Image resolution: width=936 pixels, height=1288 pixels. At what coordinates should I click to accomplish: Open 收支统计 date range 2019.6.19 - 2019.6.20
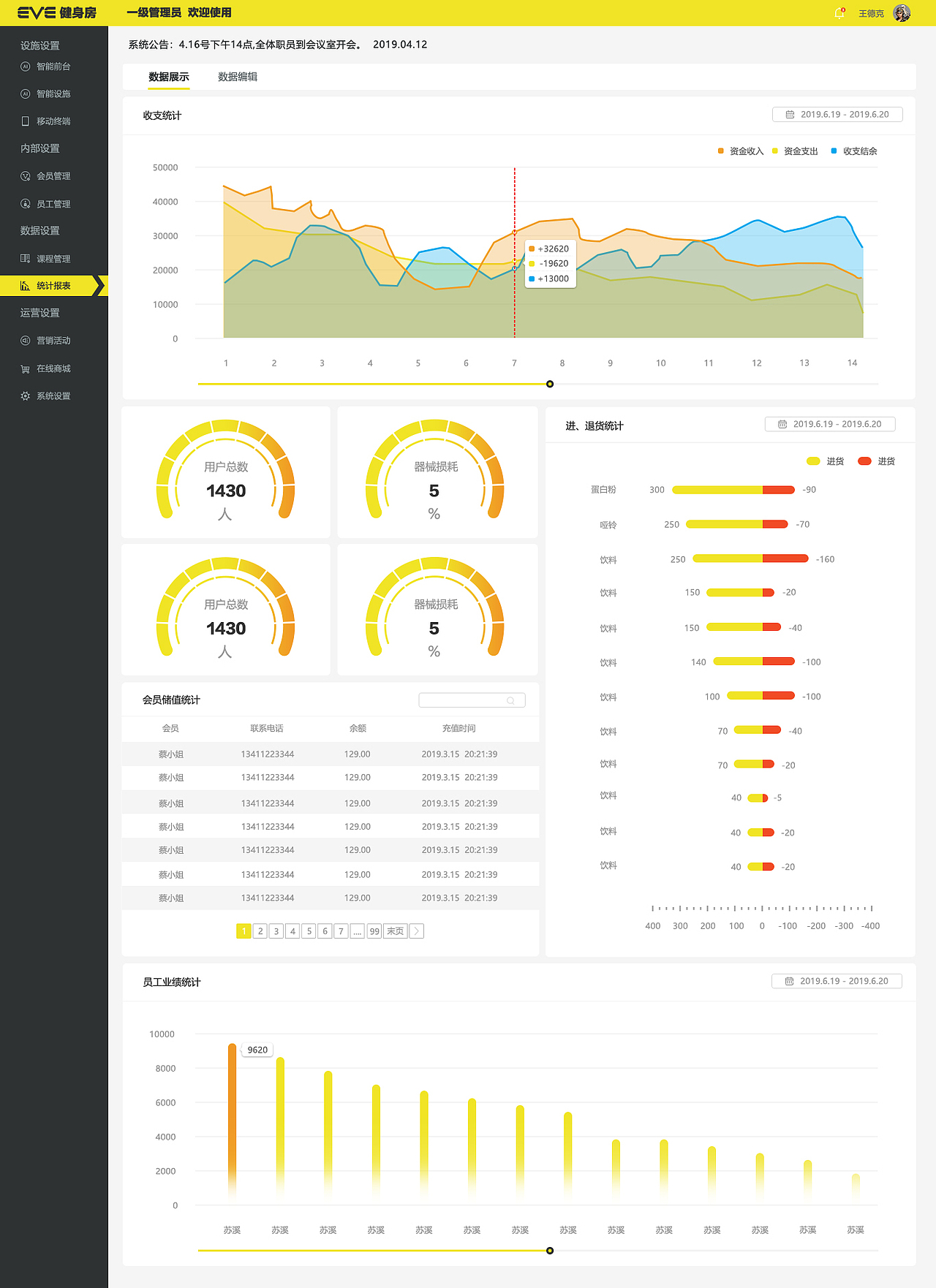click(837, 115)
